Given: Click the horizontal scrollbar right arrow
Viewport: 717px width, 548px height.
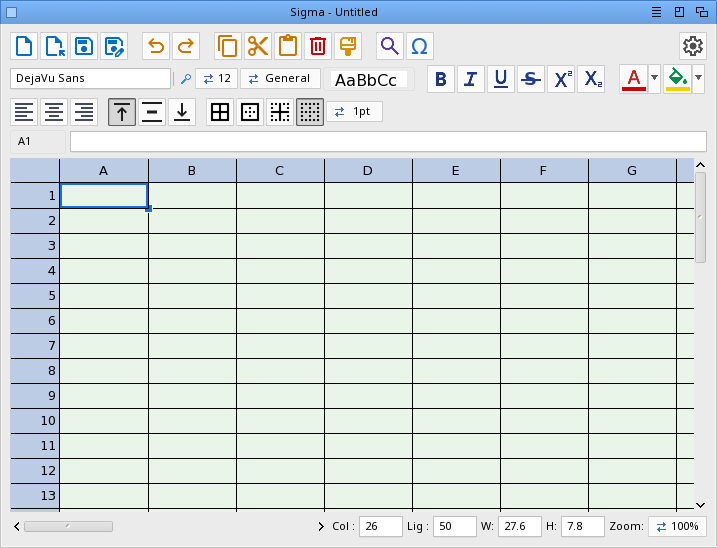Looking at the screenshot, I should point(321,527).
